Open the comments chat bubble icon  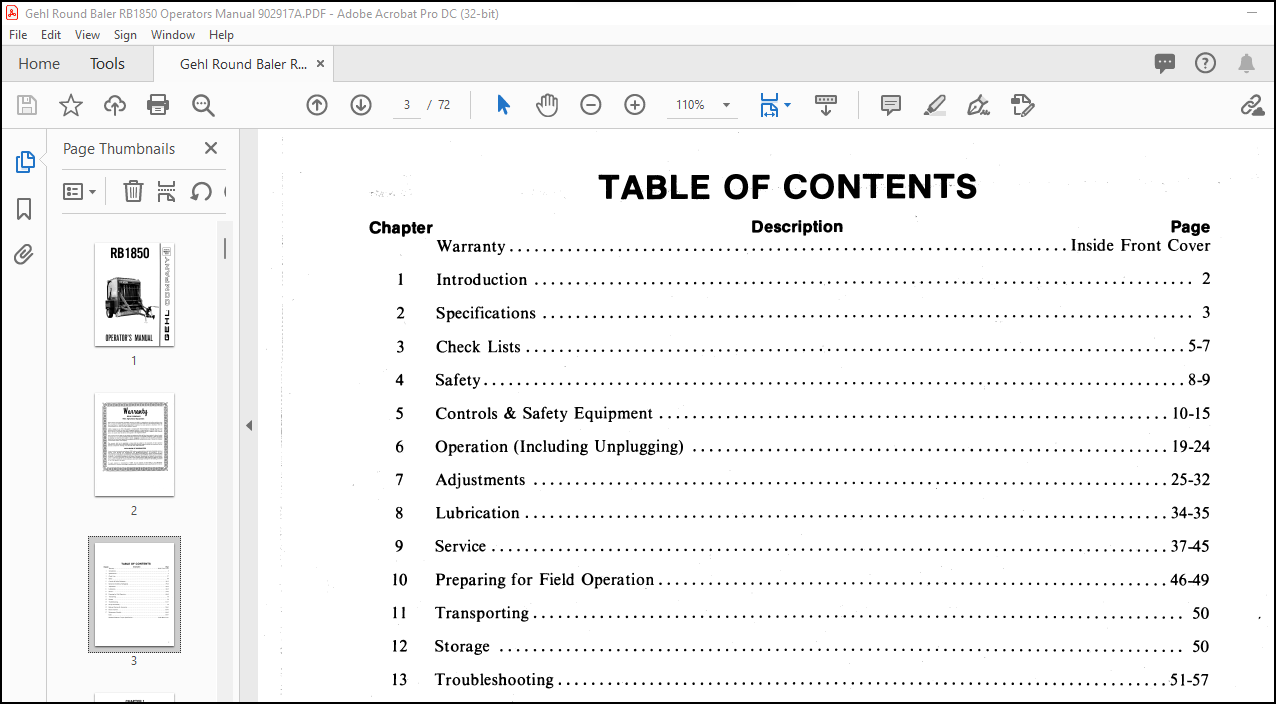point(1165,63)
